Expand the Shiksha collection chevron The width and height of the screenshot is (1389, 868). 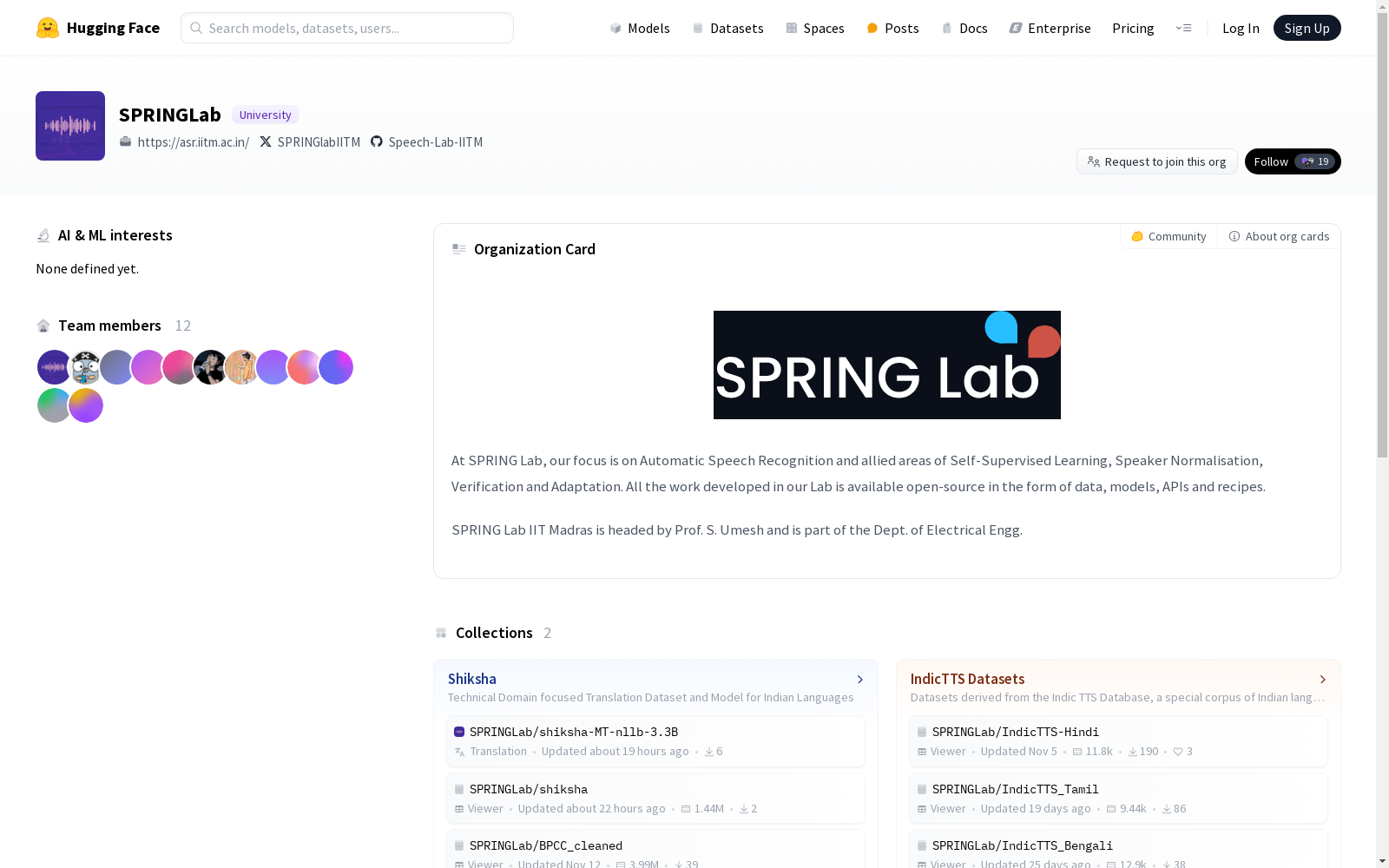pyautogui.click(x=860, y=680)
